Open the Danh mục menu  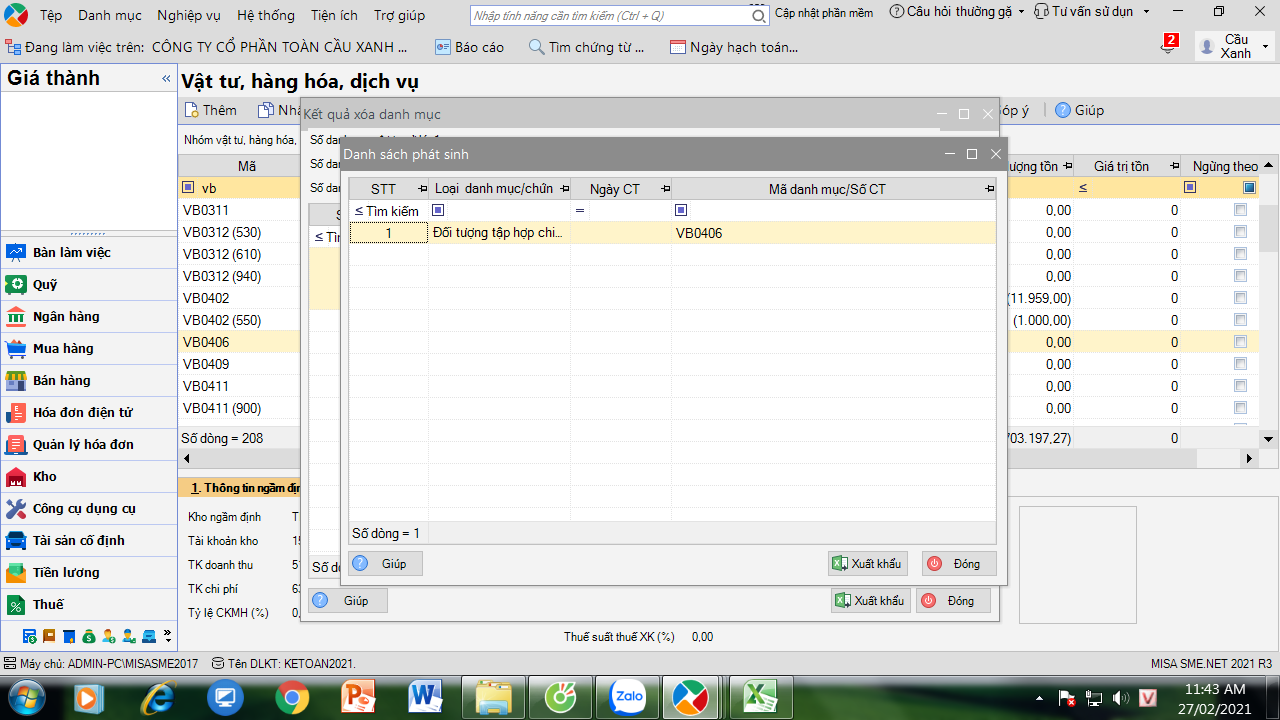tap(110, 16)
